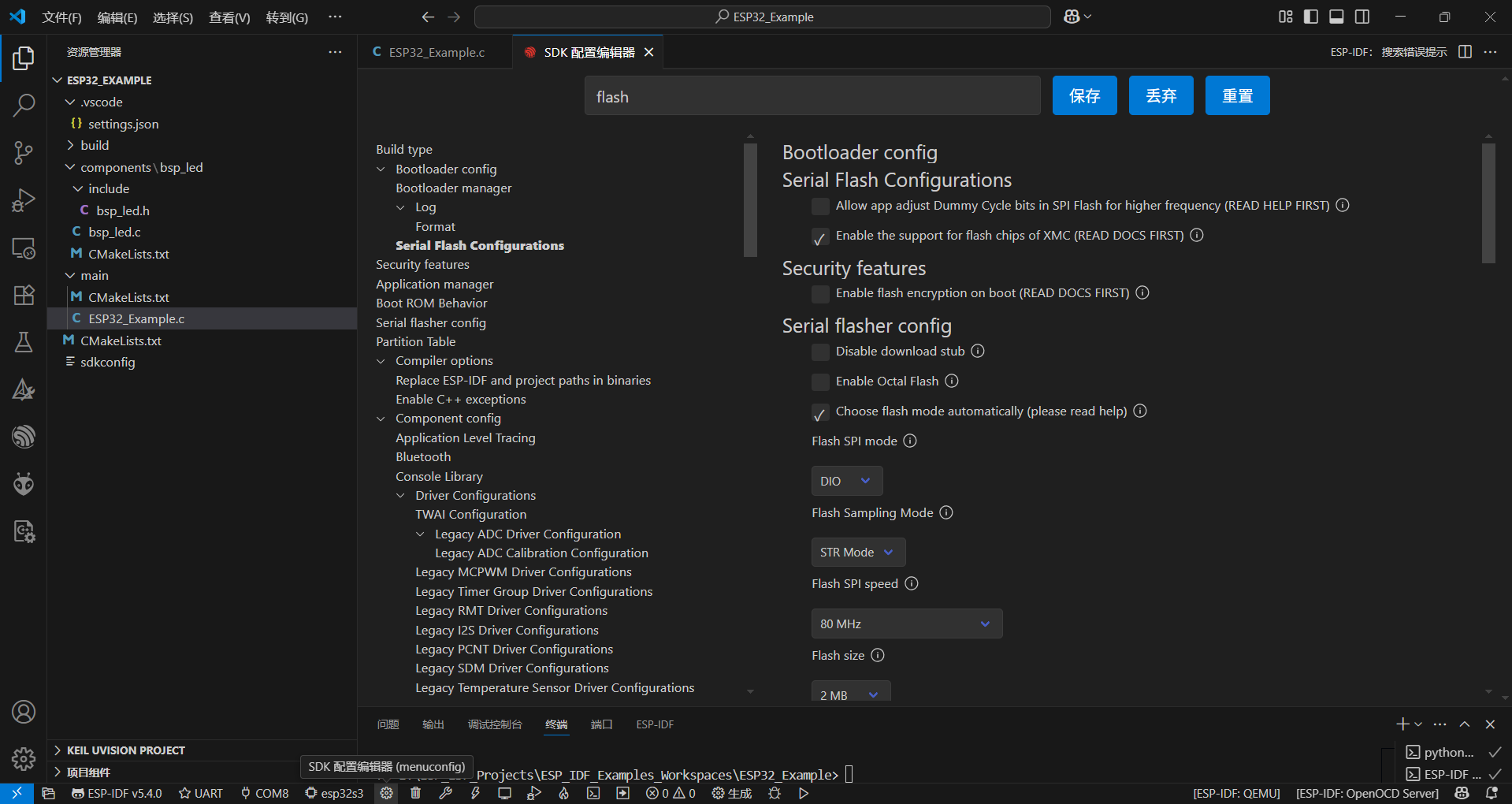
Task: Click the 重置 button
Action: click(x=1237, y=95)
